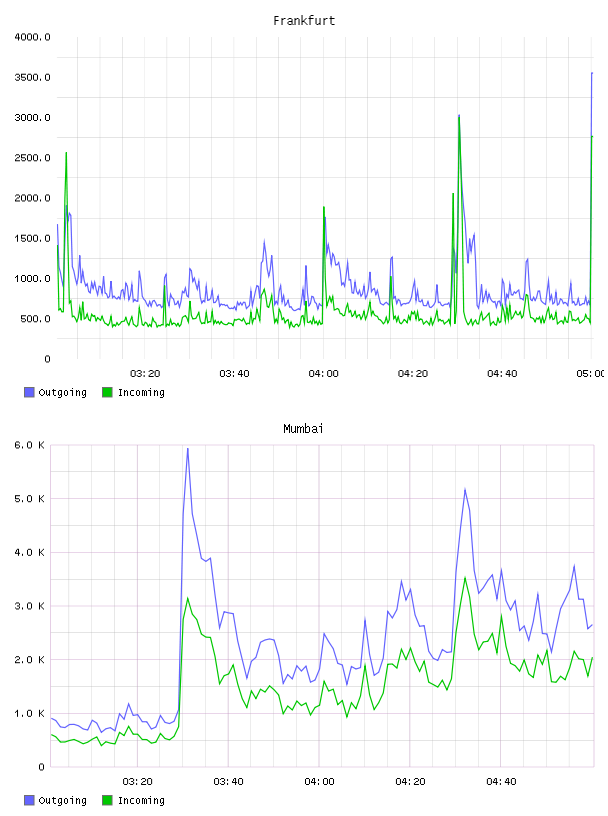Click Mumbai's green Incoming legend swatch
This screenshot has width=608, height=816.
click(107, 800)
